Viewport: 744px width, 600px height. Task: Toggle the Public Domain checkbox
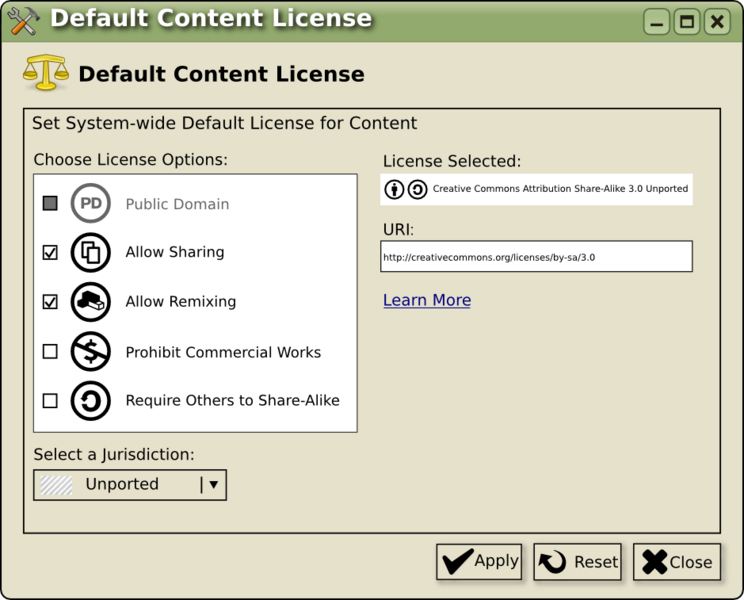point(50,203)
